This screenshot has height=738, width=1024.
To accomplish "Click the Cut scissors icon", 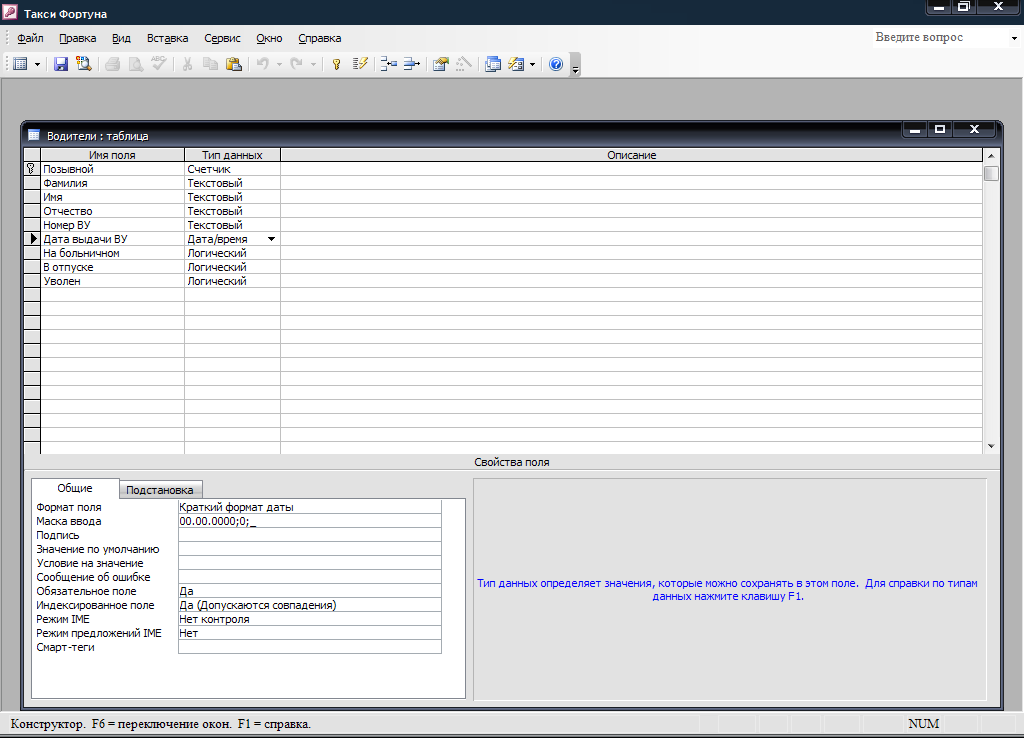I will coord(187,64).
